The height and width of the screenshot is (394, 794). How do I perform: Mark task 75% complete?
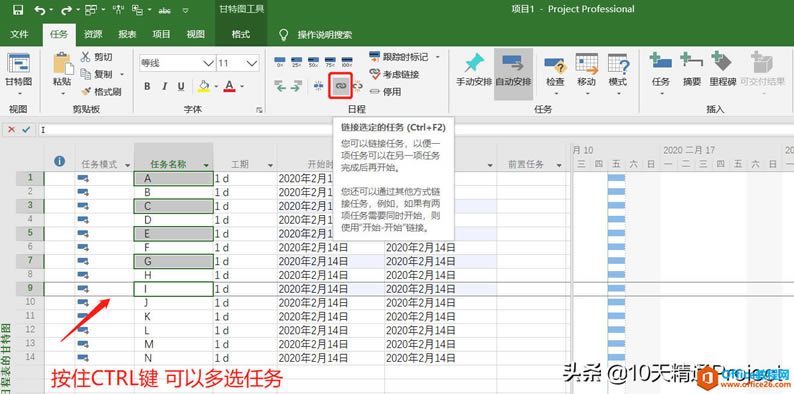[x=330, y=62]
